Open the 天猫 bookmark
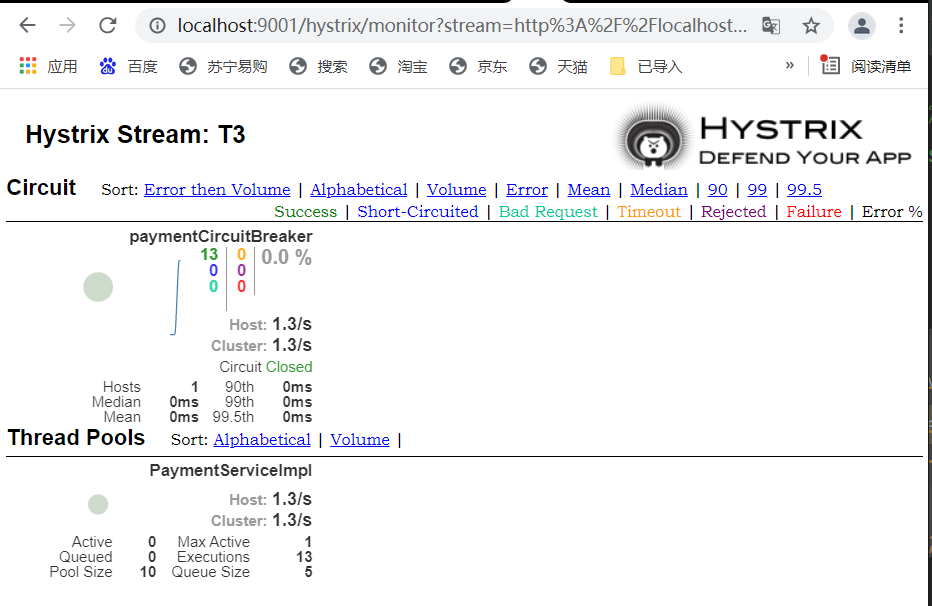This screenshot has height=606, width=932. click(x=558, y=67)
